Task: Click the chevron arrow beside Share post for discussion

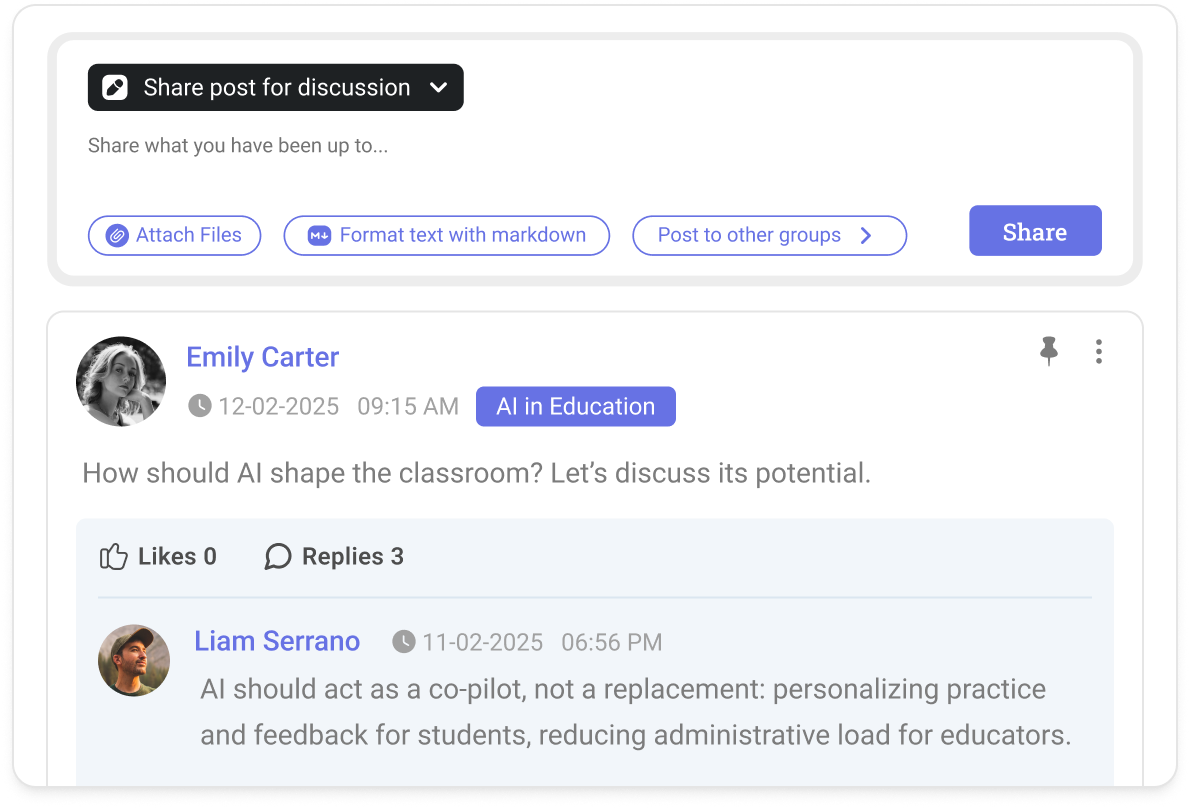Action: click(x=439, y=87)
